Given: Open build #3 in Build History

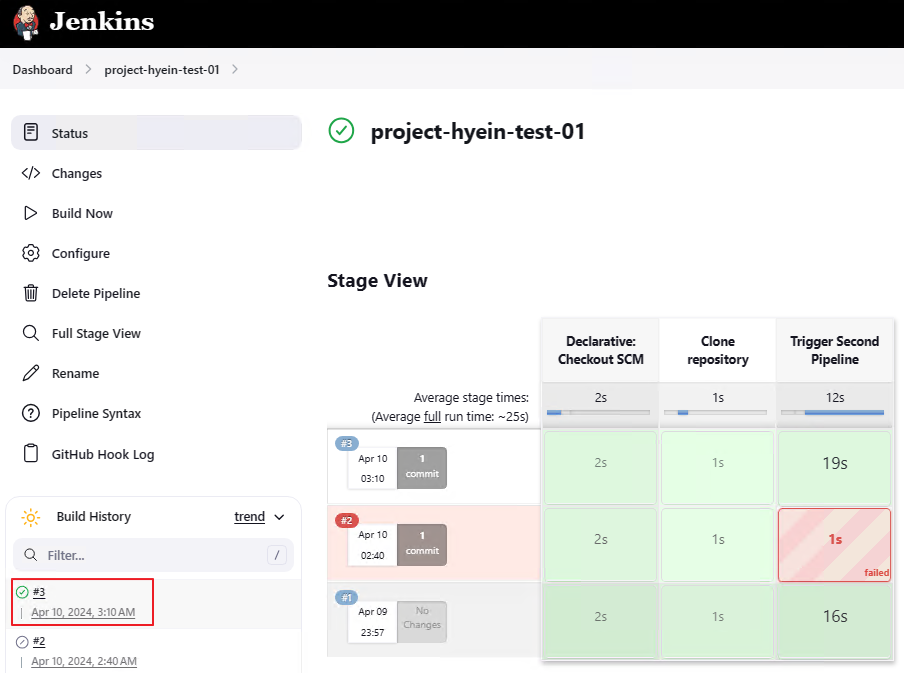Looking at the screenshot, I should (x=39, y=592).
